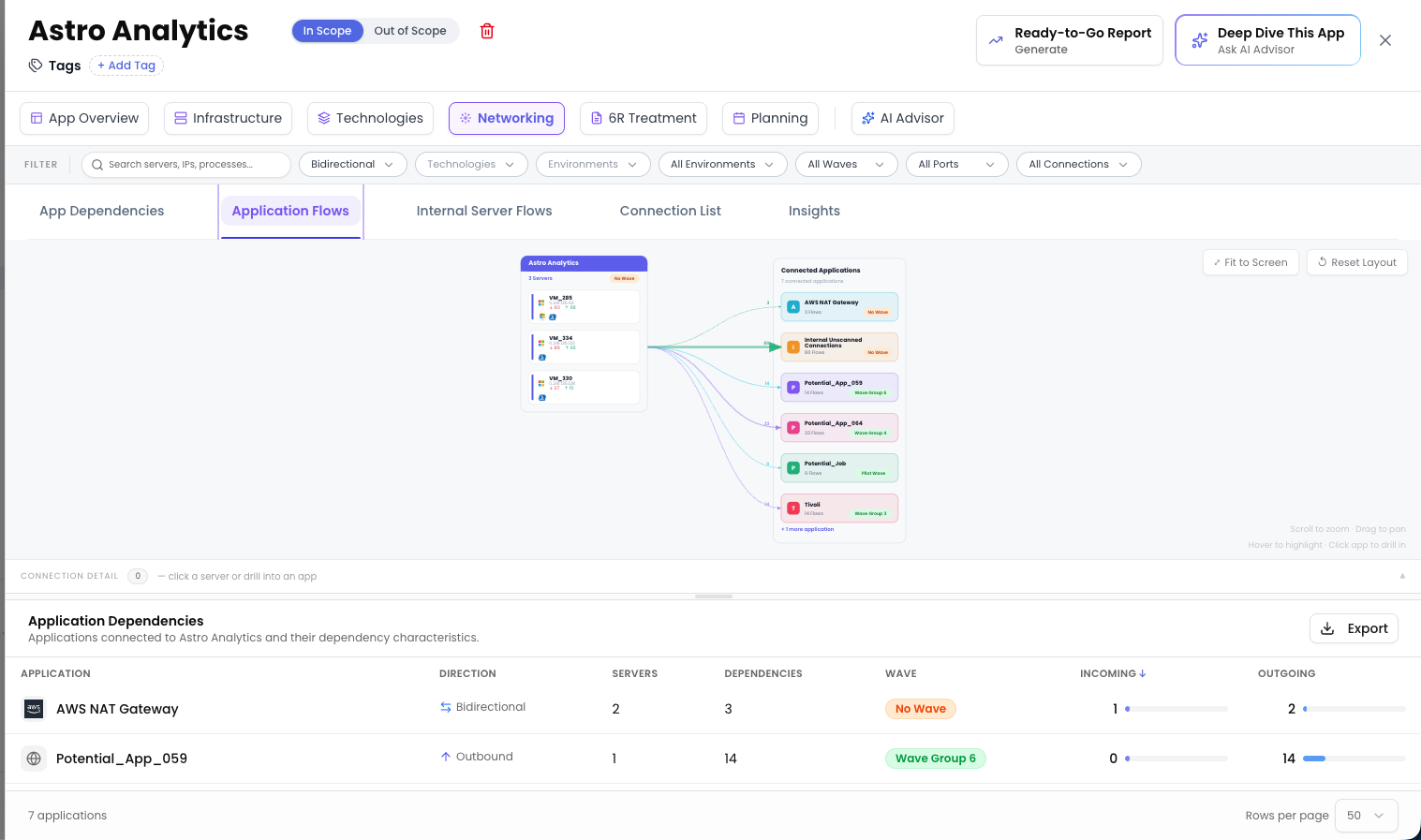Image resolution: width=1421 pixels, height=840 pixels.
Task: Click Fit to Screen button
Action: coord(1251,262)
